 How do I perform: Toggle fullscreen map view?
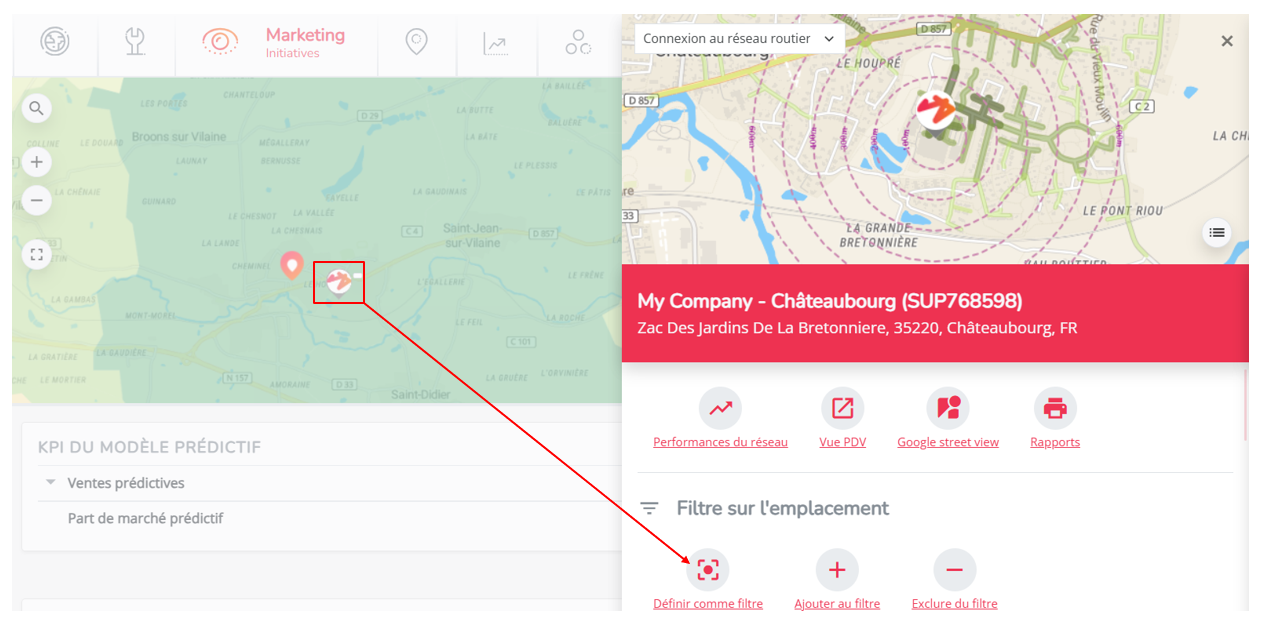37,255
